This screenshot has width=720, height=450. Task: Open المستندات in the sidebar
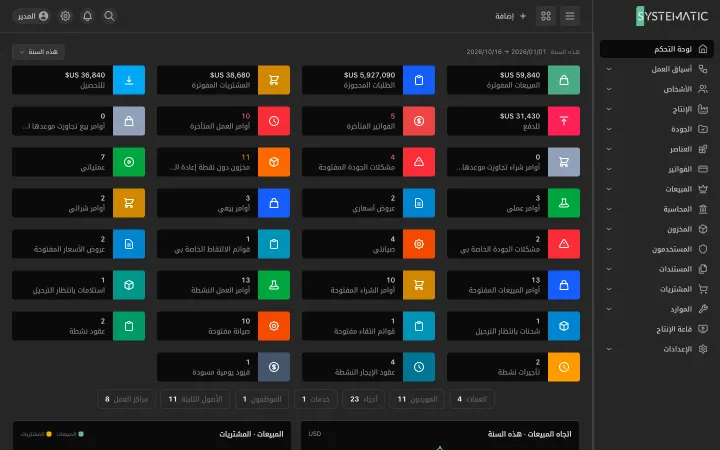point(657,269)
